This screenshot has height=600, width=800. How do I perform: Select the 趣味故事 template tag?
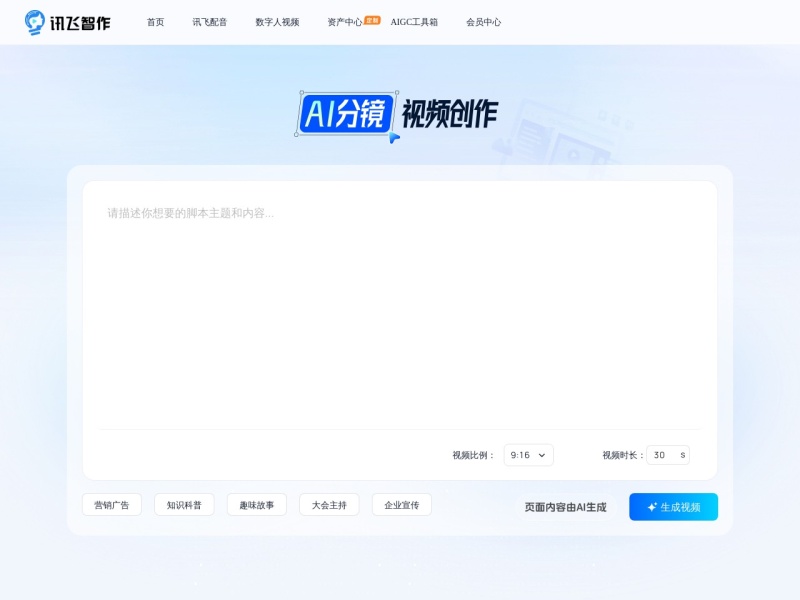[x=257, y=505]
